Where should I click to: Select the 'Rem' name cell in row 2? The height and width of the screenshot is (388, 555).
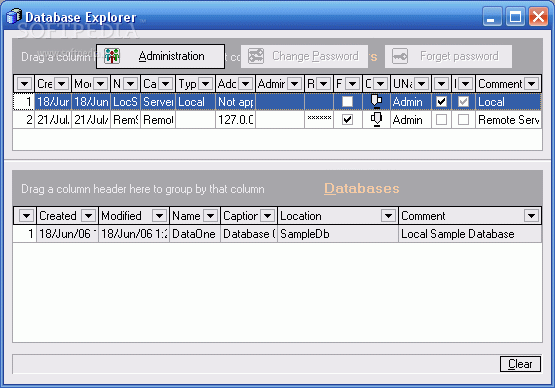[x=126, y=120]
